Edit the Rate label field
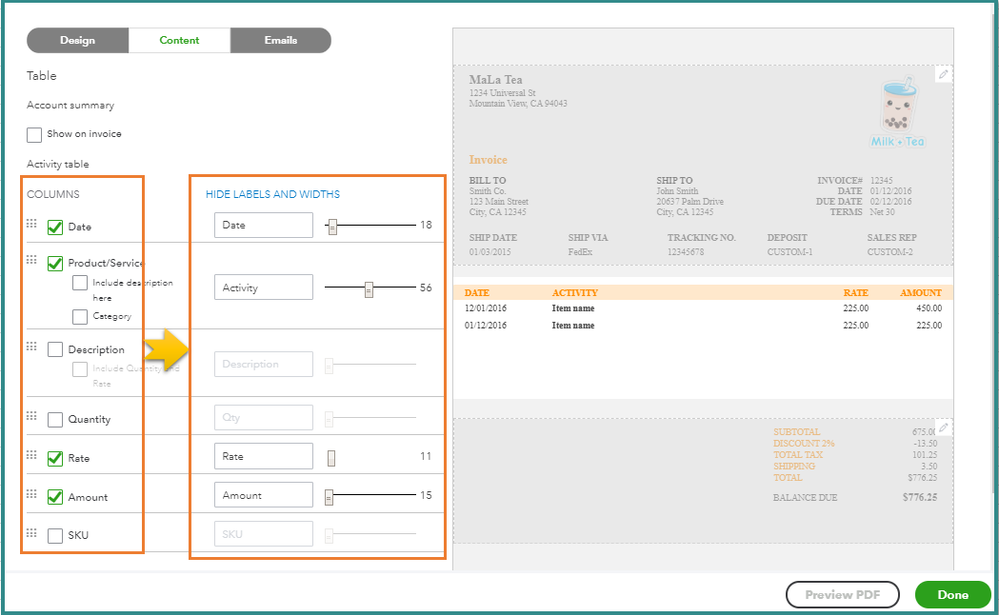This screenshot has width=999, height=615. 263,456
